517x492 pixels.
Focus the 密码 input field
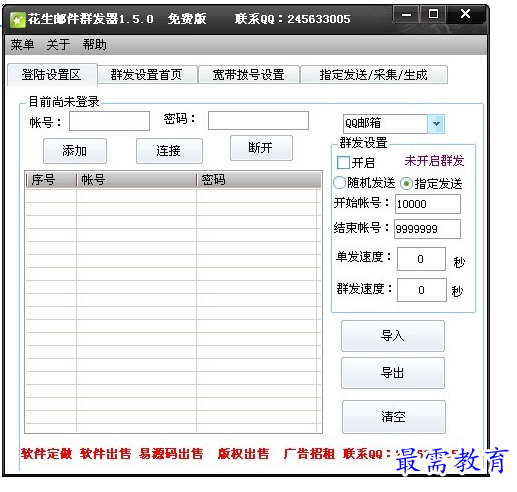(x=258, y=120)
